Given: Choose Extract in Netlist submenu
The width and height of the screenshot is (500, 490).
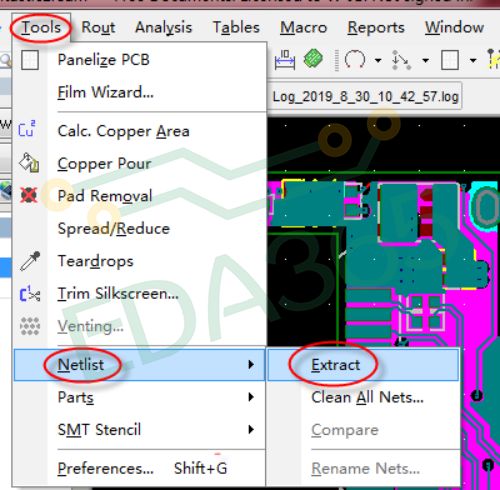Looking at the screenshot, I should (363, 365).
